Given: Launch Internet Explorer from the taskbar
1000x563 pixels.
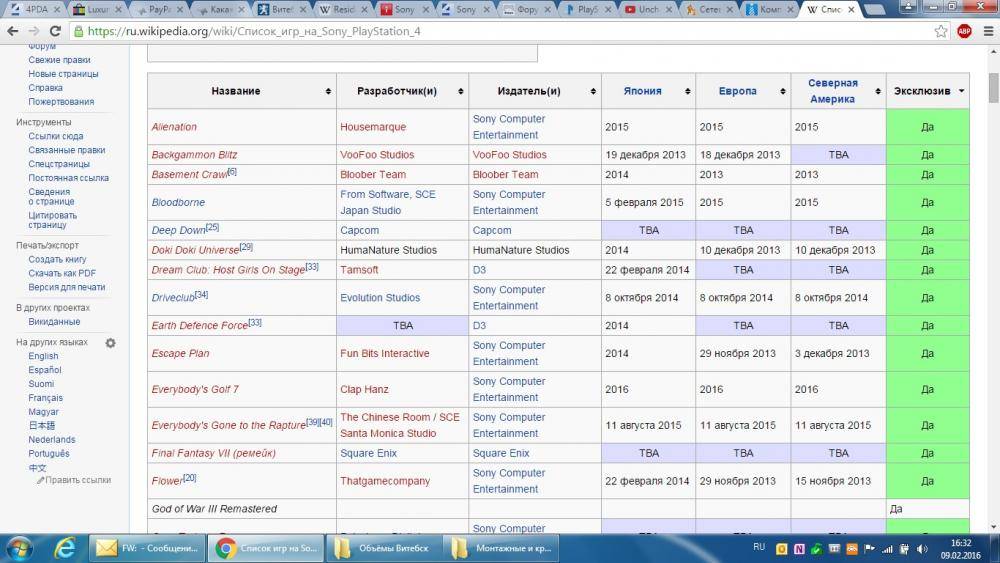Looking at the screenshot, I should point(65,547).
